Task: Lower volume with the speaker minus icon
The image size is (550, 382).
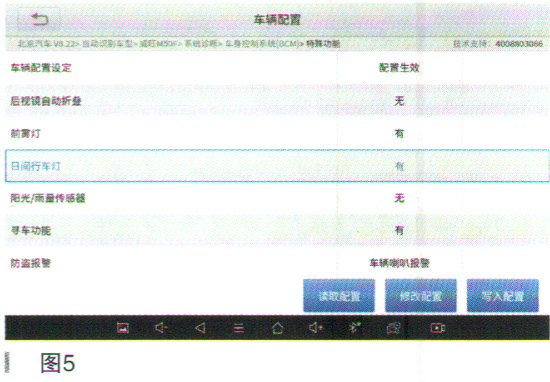Action: [161, 328]
